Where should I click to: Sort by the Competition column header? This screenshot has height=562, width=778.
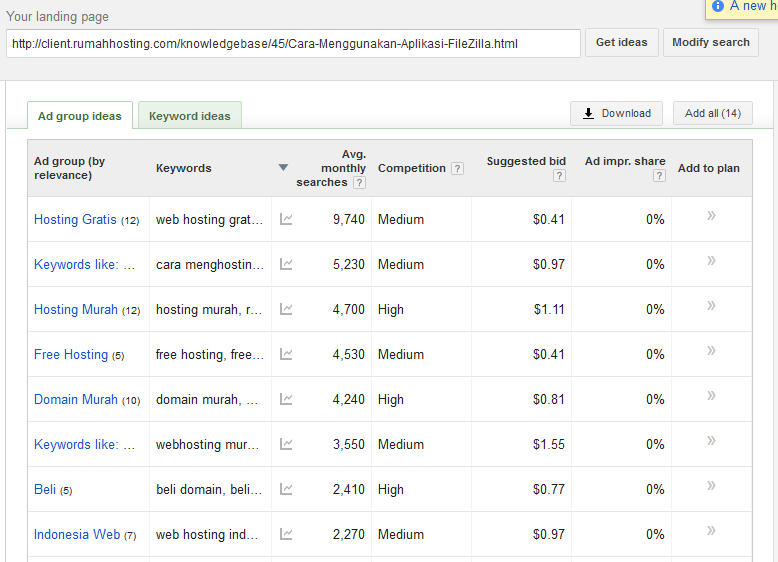point(411,168)
